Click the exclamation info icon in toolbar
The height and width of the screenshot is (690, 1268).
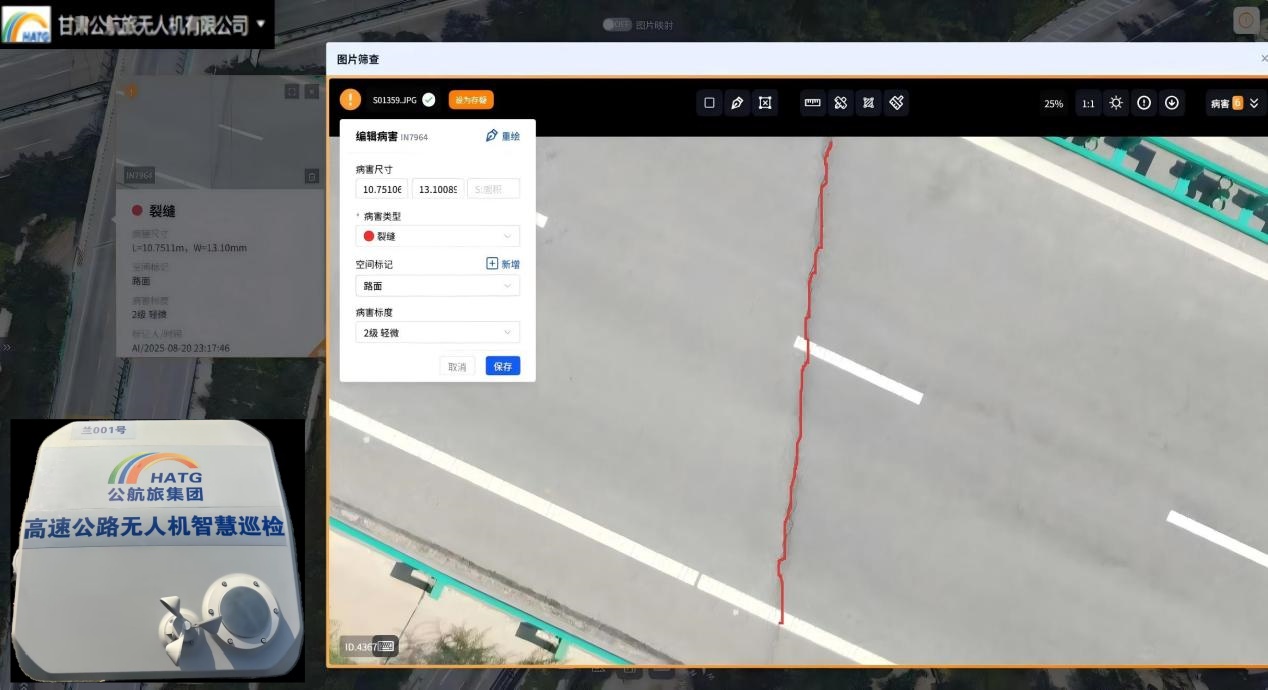pyautogui.click(x=1144, y=103)
